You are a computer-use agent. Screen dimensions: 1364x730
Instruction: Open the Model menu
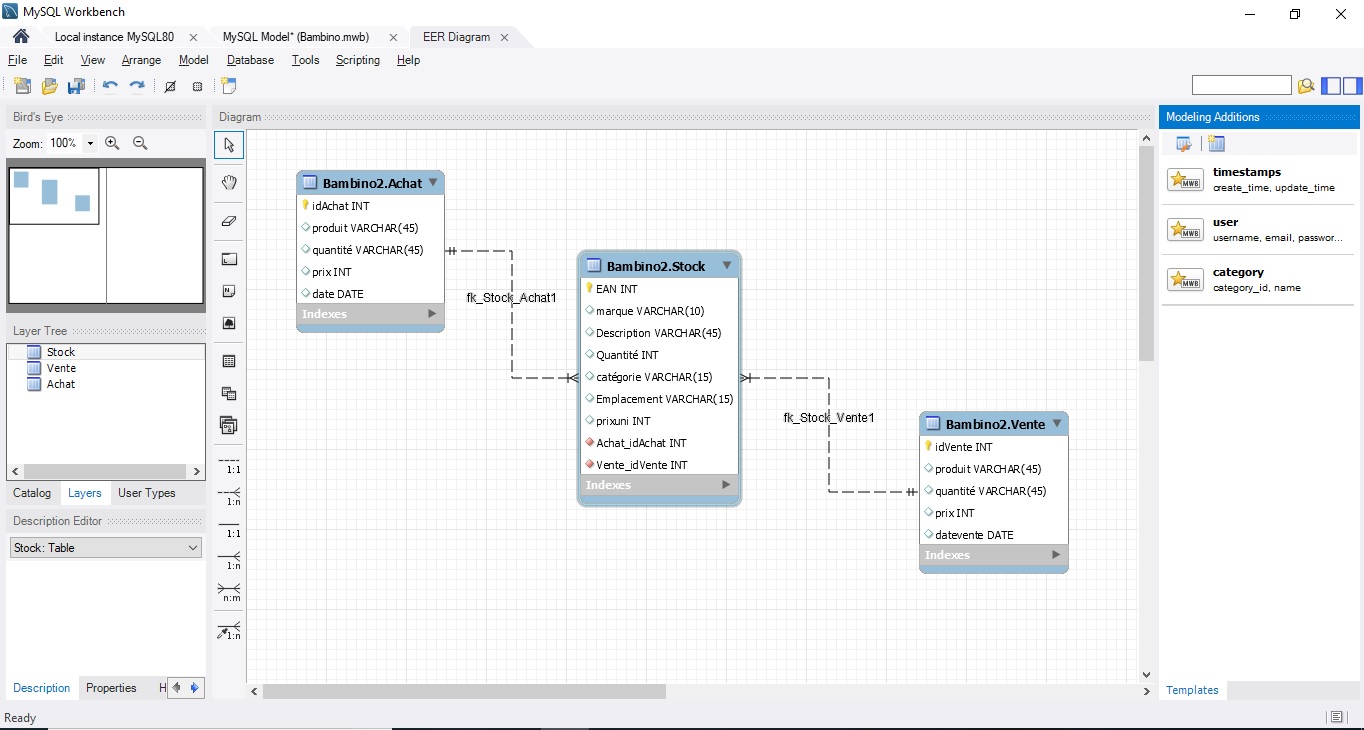tap(194, 60)
